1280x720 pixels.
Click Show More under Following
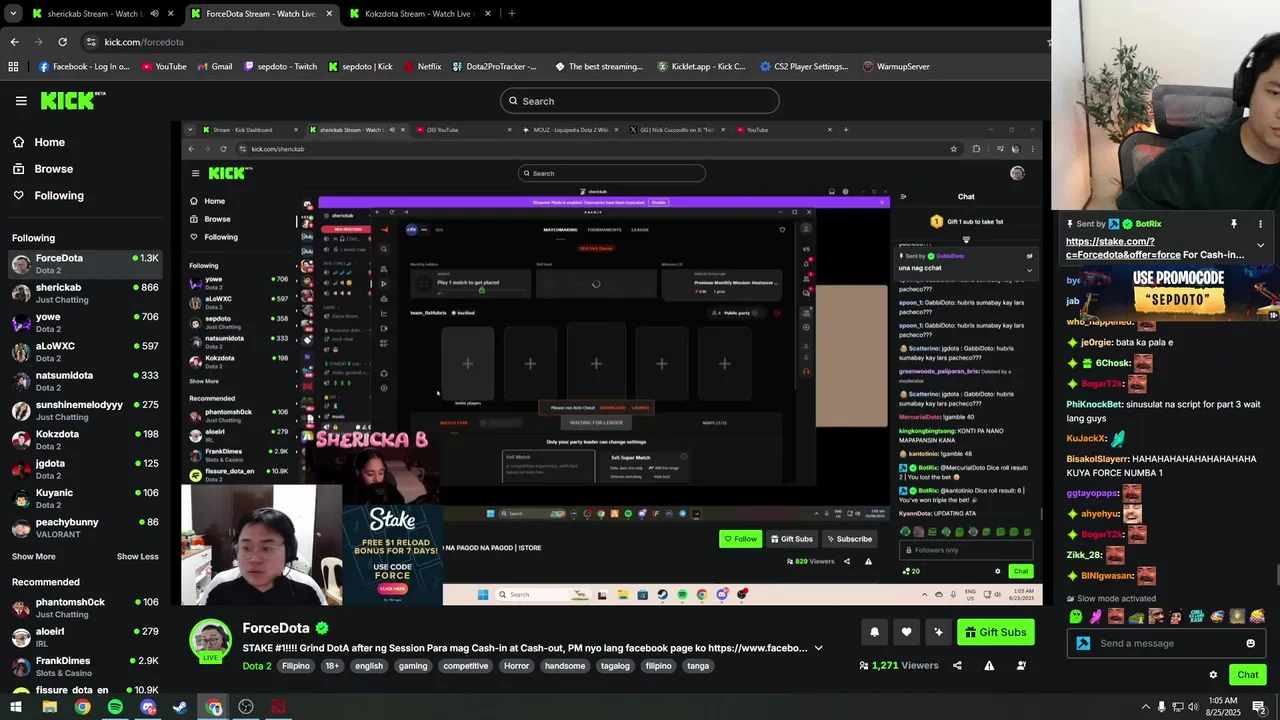34,557
